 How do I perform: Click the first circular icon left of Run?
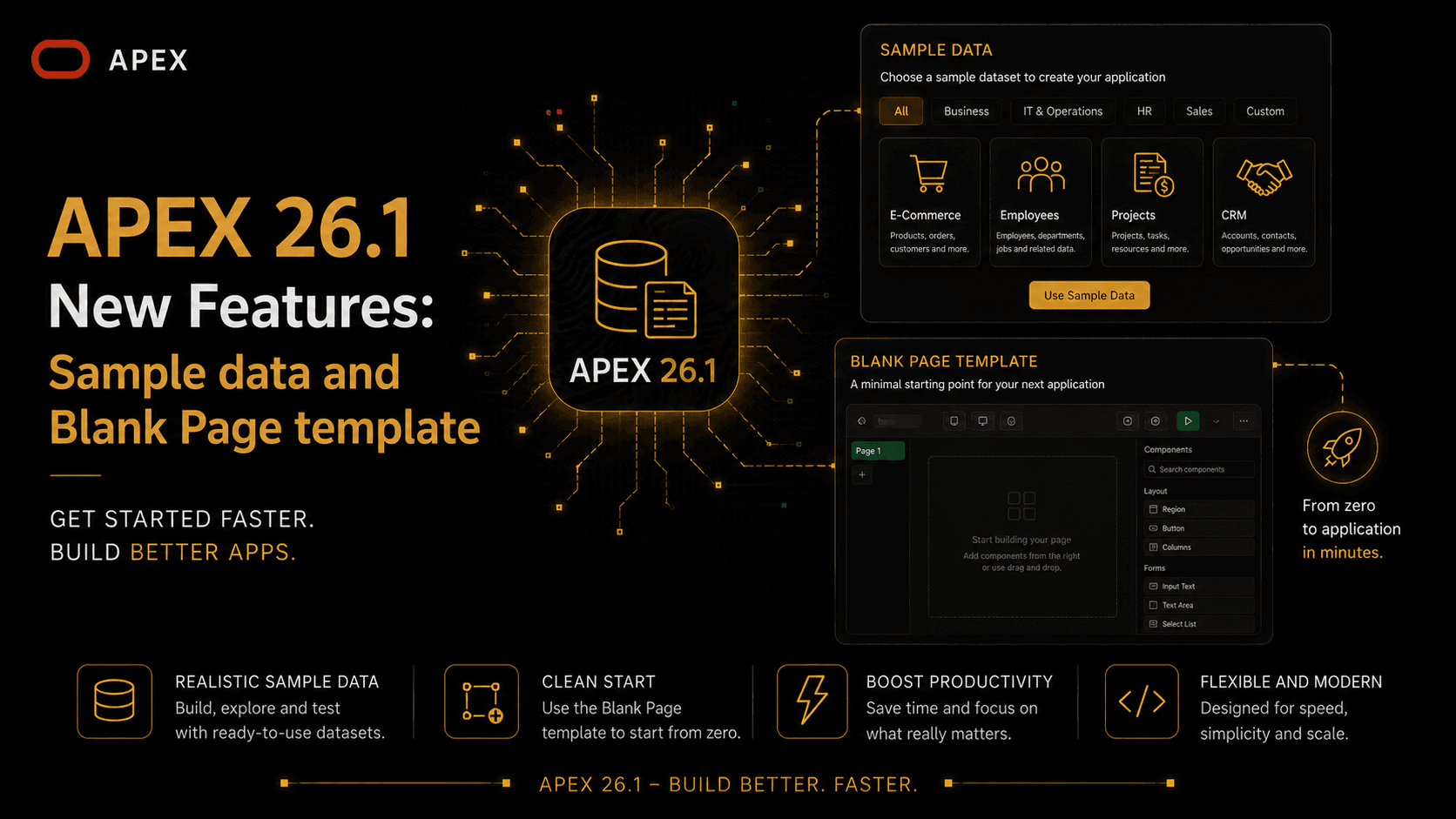pyautogui.click(x=1128, y=421)
